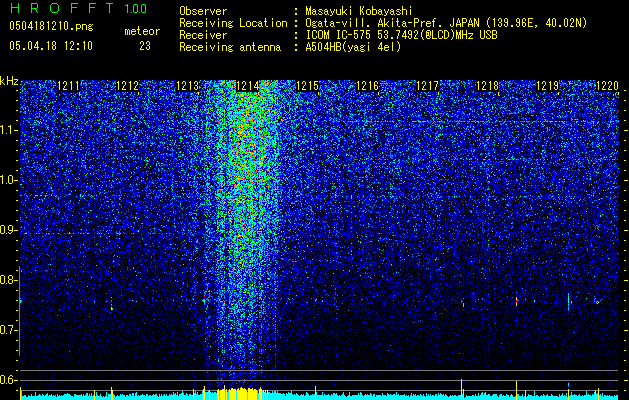Click the 0.9 kHz axis label

tap(9, 230)
